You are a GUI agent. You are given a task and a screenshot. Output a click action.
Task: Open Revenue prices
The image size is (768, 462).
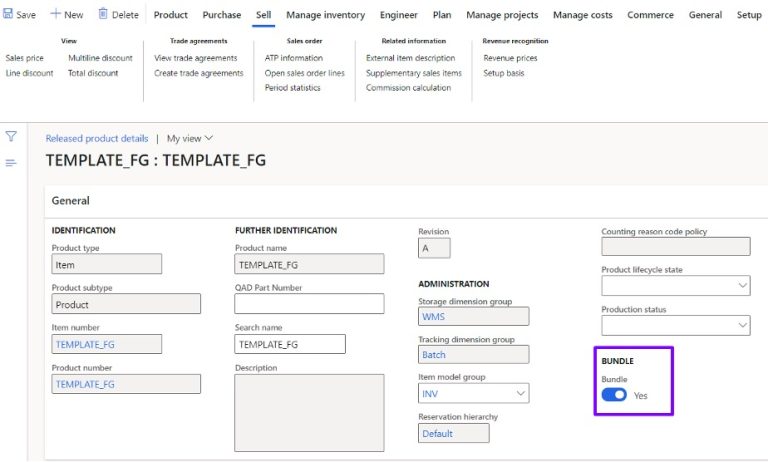pyautogui.click(x=510, y=58)
